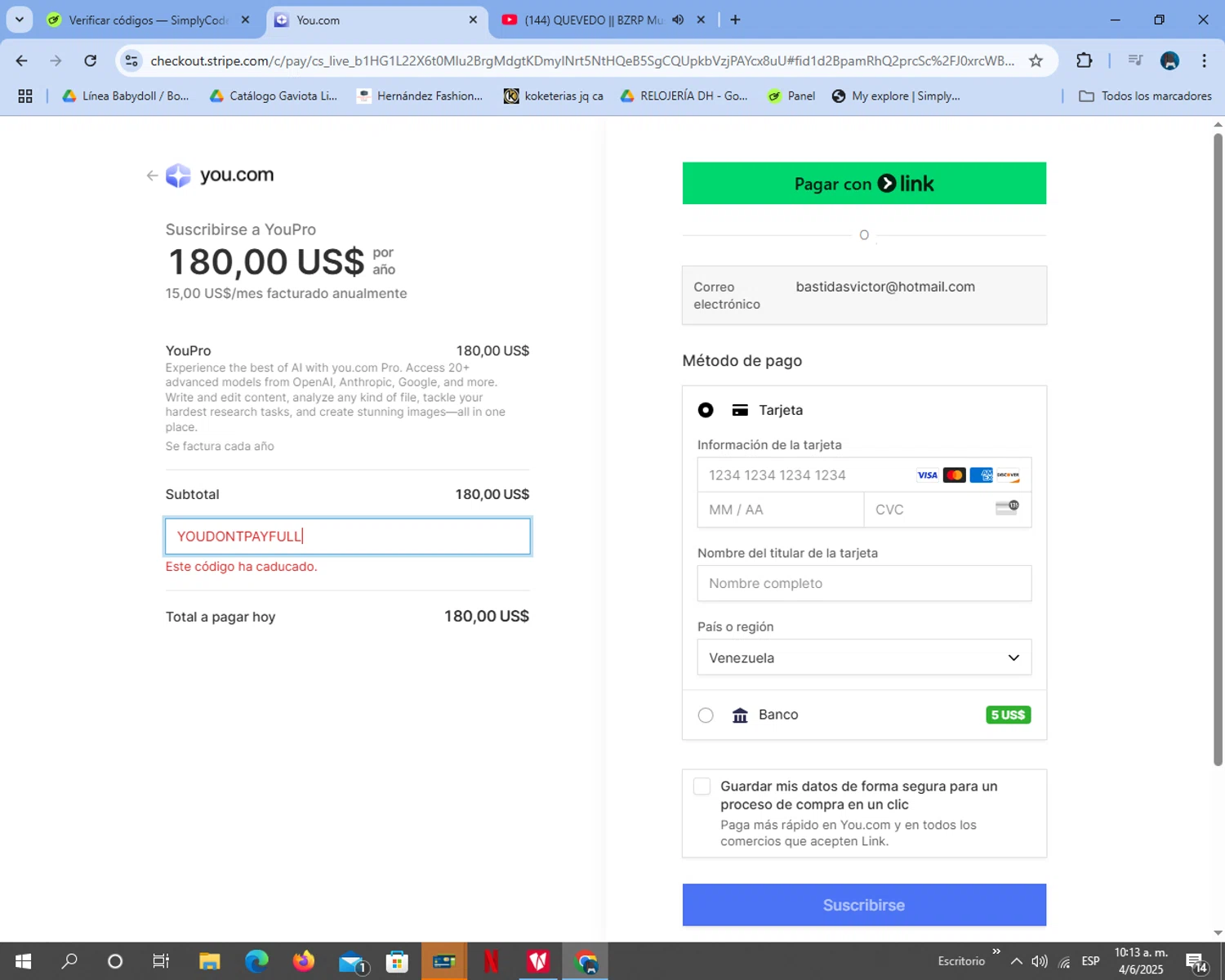This screenshot has width=1225, height=980.
Task: Launch Microsoft Edge from taskbar
Action: pyautogui.click(x=256, y=961)
